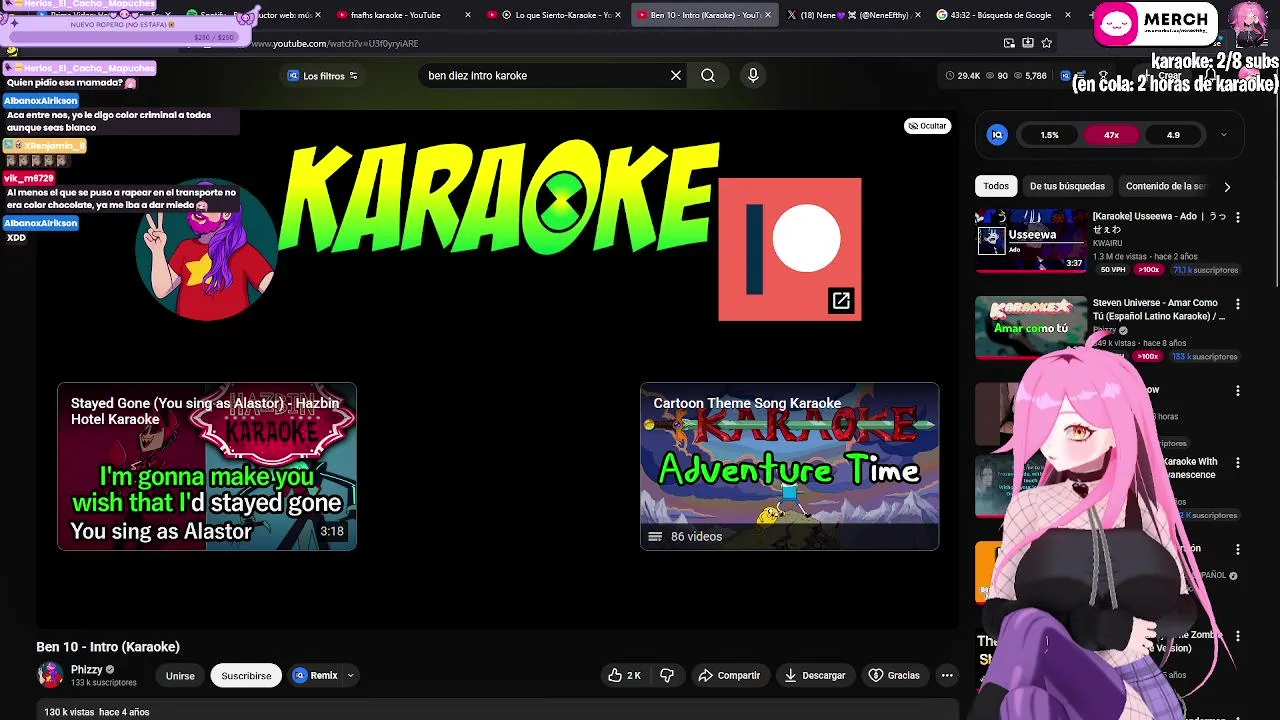1280x720 pixels.
Task: Select the Todos filter chip
Action: click(996, 186)
